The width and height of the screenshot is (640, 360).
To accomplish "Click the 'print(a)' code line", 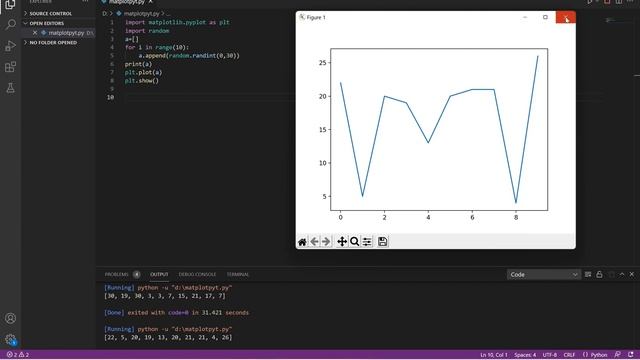I will [138, 64].
